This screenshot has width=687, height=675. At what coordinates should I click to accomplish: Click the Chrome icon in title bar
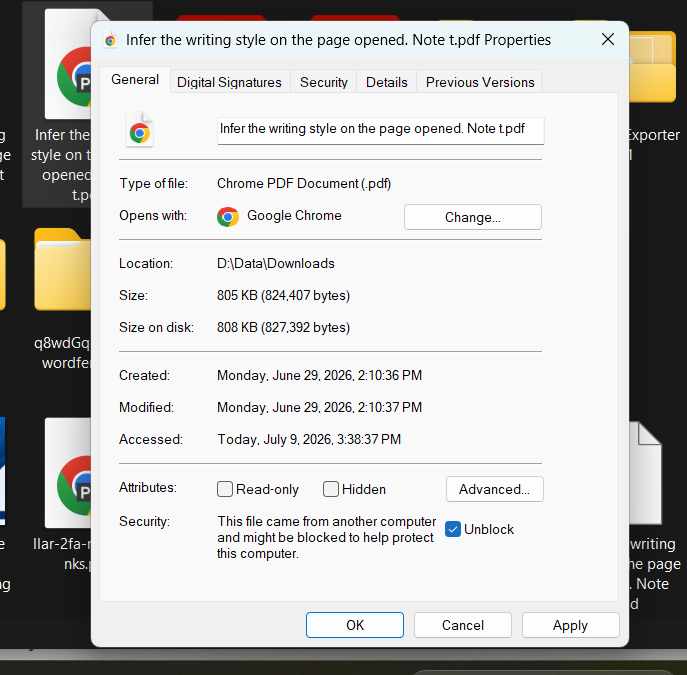[x=110, y=40]
